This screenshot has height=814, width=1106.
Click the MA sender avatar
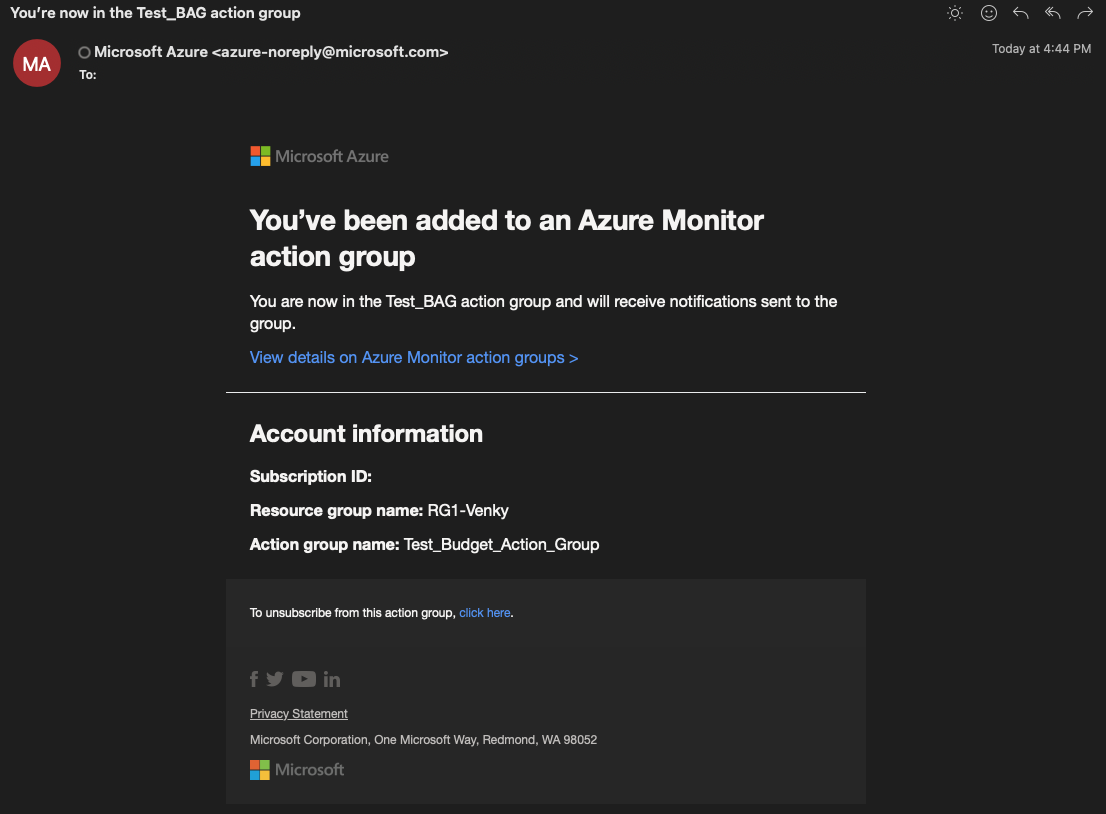point(37,63)
